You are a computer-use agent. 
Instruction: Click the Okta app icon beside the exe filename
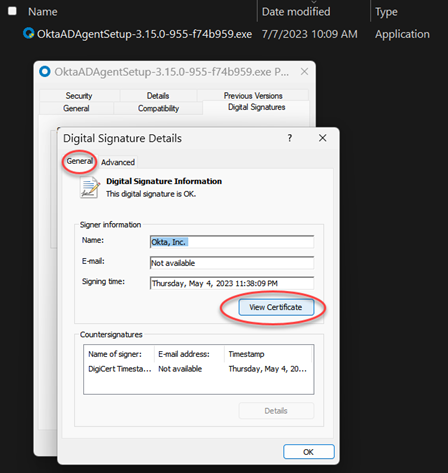tap(29, 33)
